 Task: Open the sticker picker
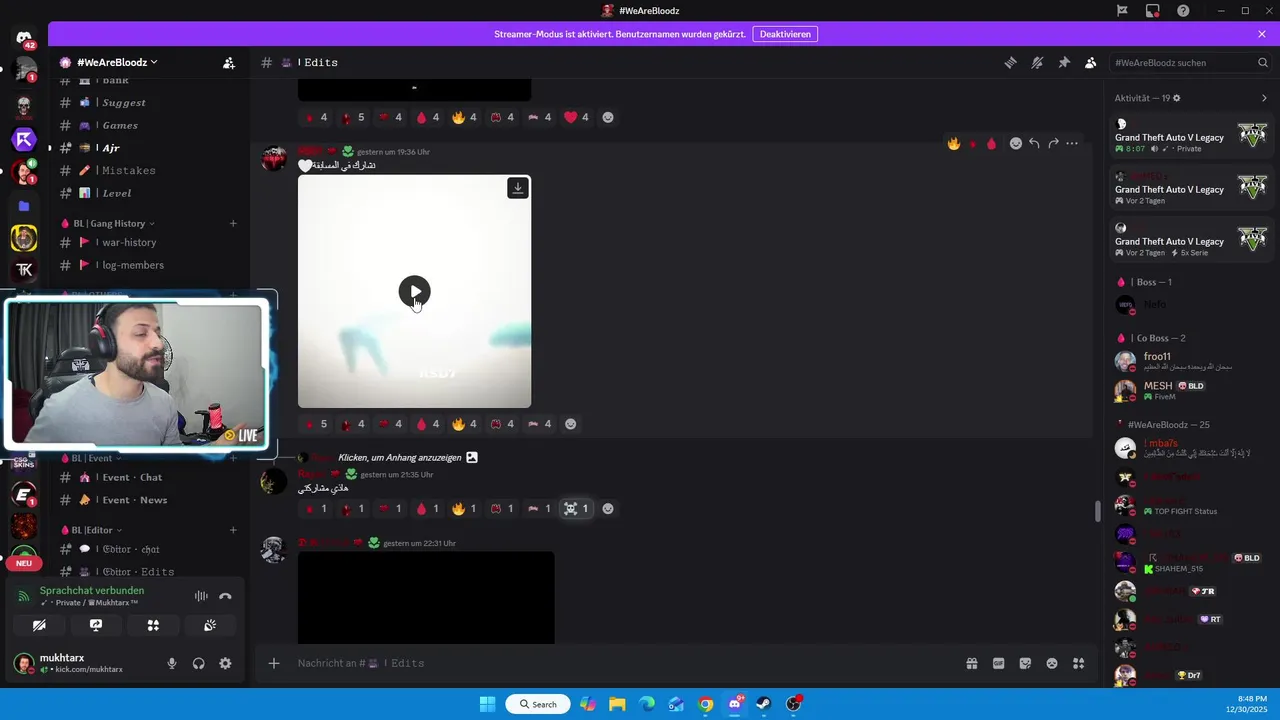[1025, 663]
